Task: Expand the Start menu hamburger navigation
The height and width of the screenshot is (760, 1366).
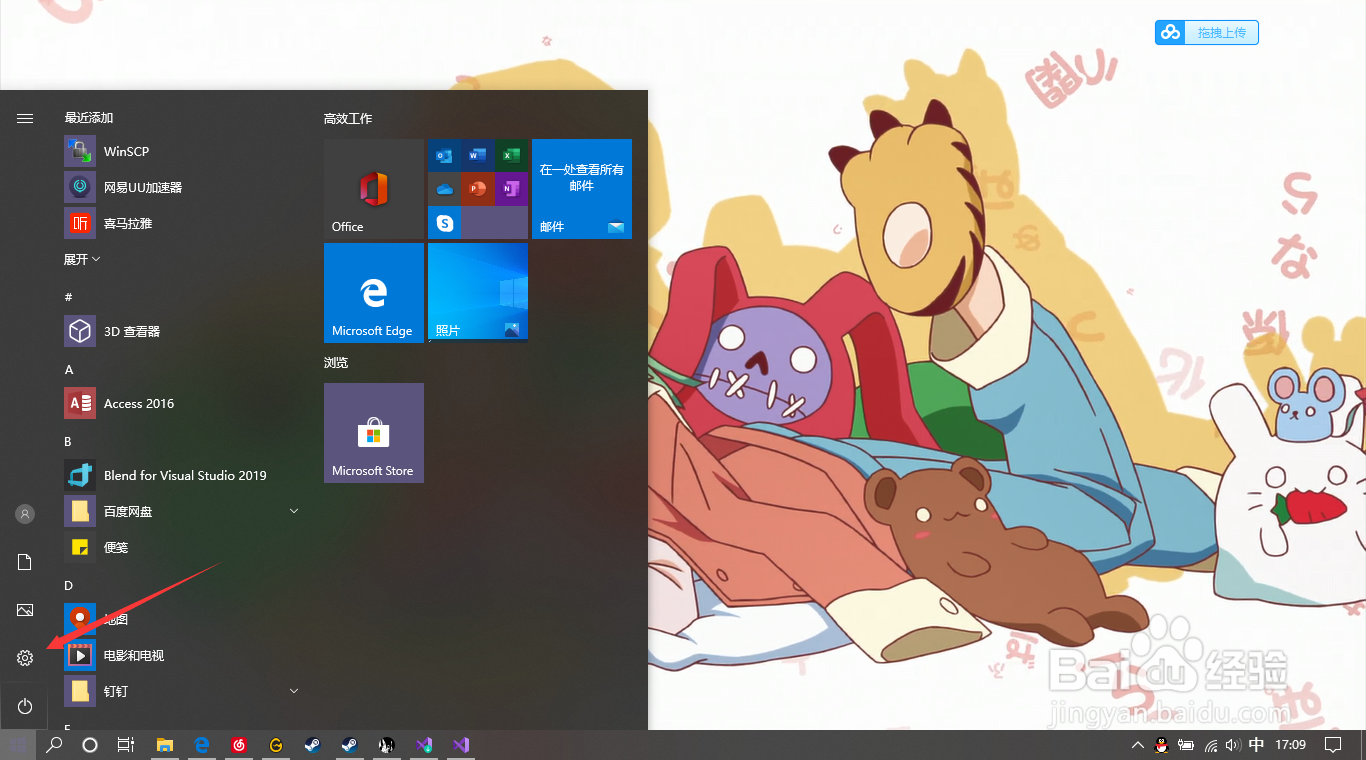Action: click(x=25, y=118)
